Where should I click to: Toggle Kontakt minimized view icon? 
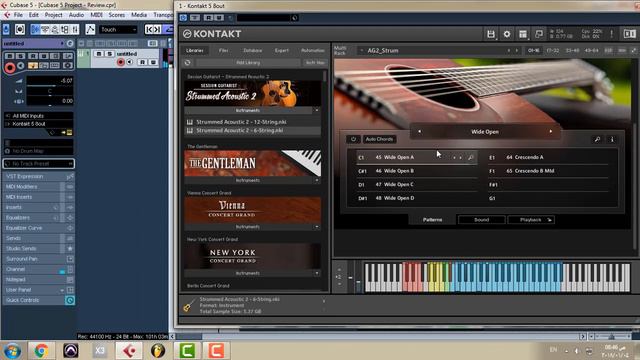coord(539,34)
